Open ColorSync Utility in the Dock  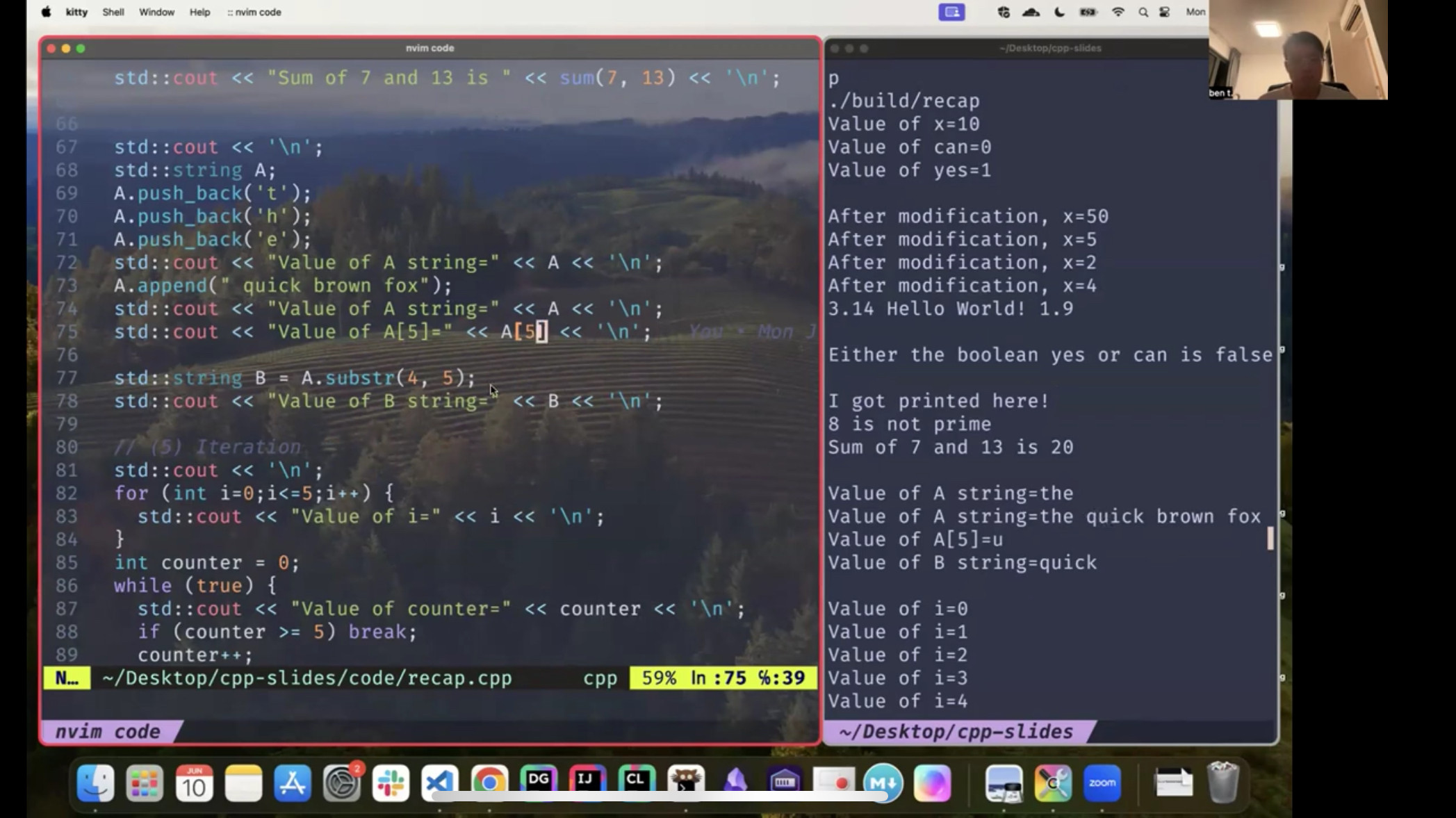tap(1053, 783)
